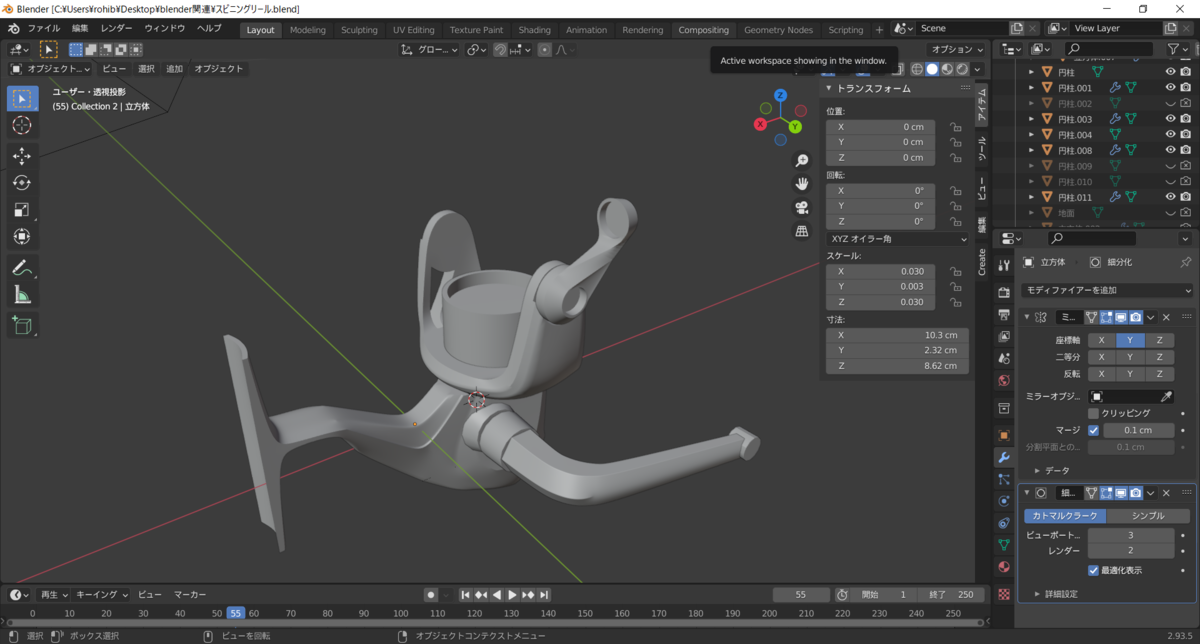
Task: Open Modifier properties wrench tab
Action: coord(1004,457)
